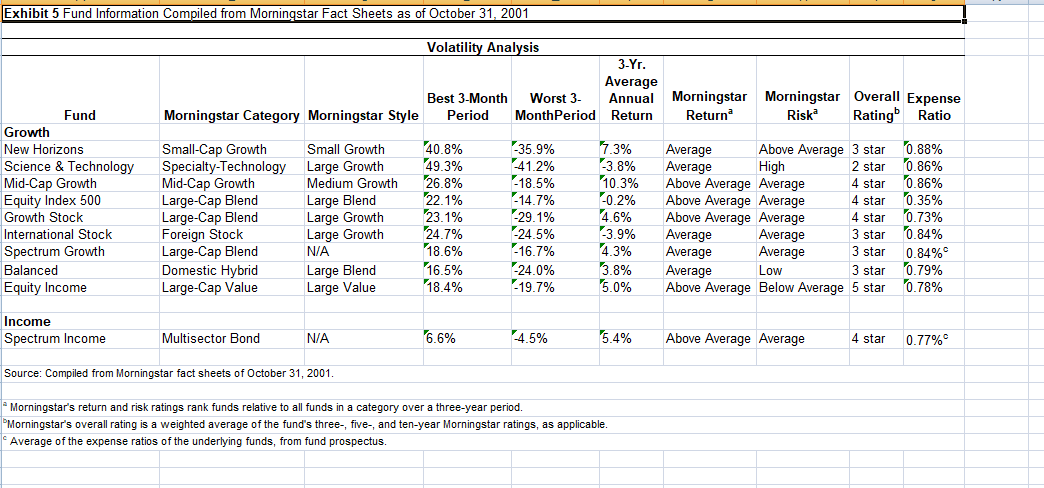Select the -29.1% worst period cell
The image size is (1044, 488).
[x=555, y=217]
